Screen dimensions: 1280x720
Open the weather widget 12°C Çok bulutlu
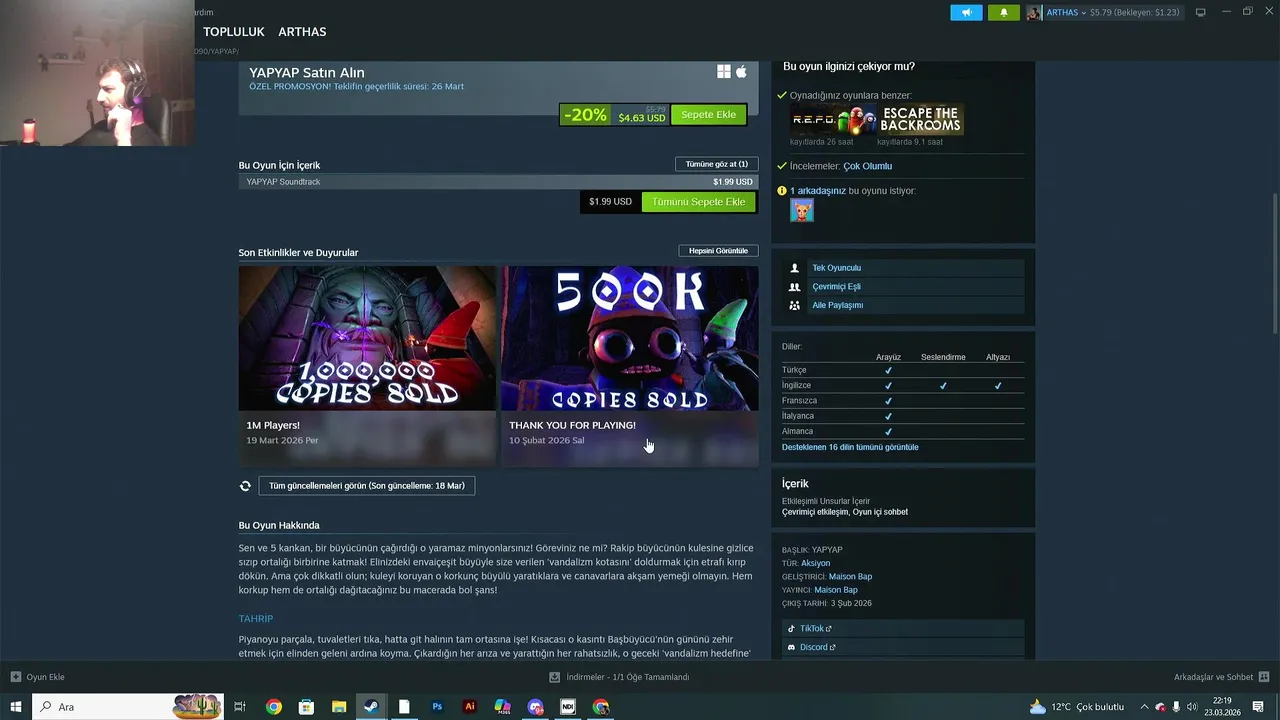tap(1076, 707)
